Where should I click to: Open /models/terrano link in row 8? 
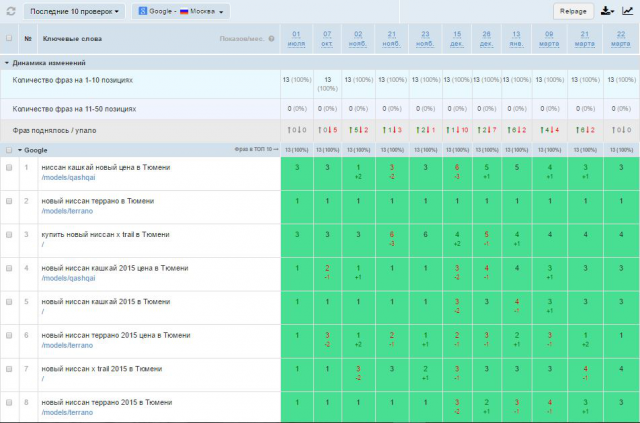[67, 412]
